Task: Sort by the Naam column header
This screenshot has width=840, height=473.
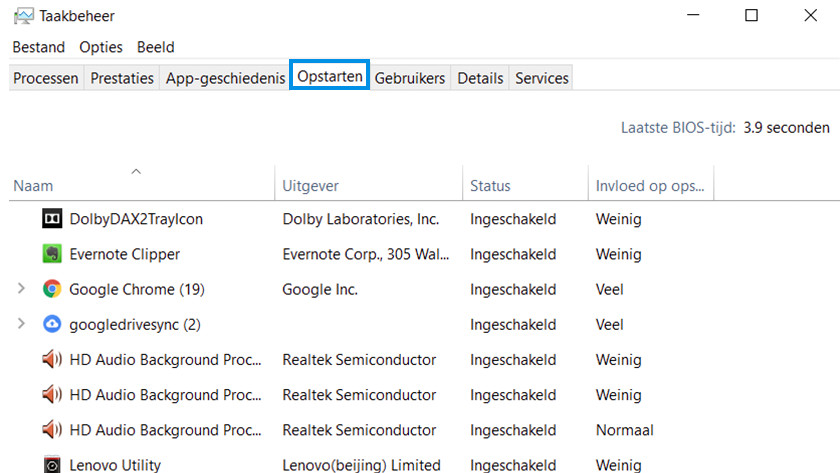Action: [x=34, y=186]
